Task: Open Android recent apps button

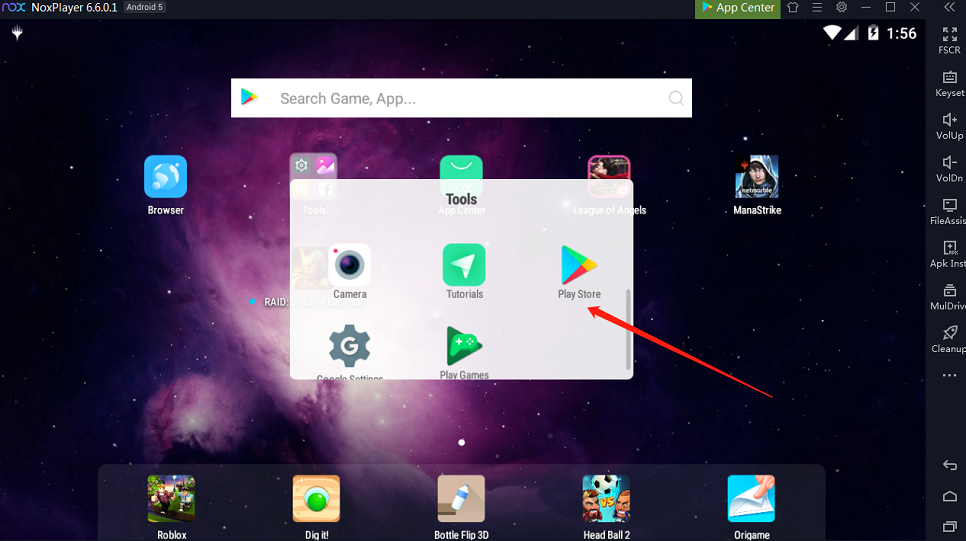Action: 949,526
